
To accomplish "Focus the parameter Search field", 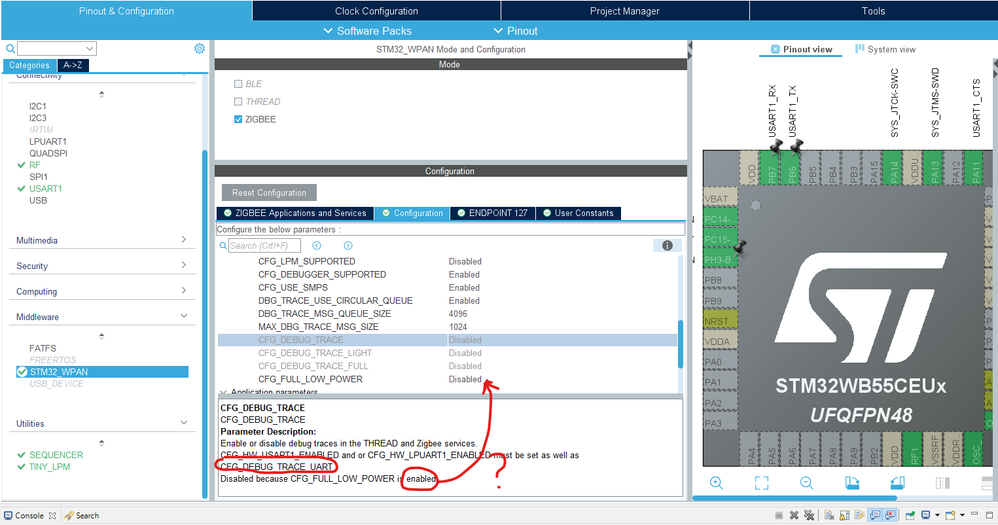I will point(264,246).
